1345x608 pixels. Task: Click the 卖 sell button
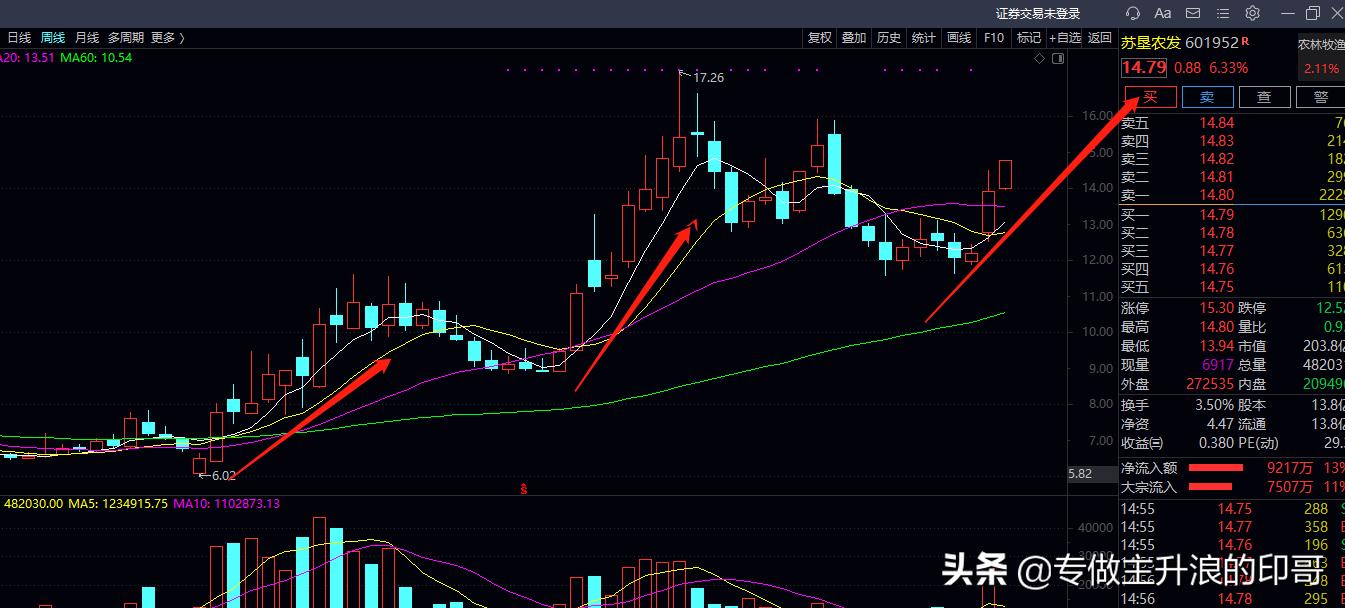tap(1207, 97)
